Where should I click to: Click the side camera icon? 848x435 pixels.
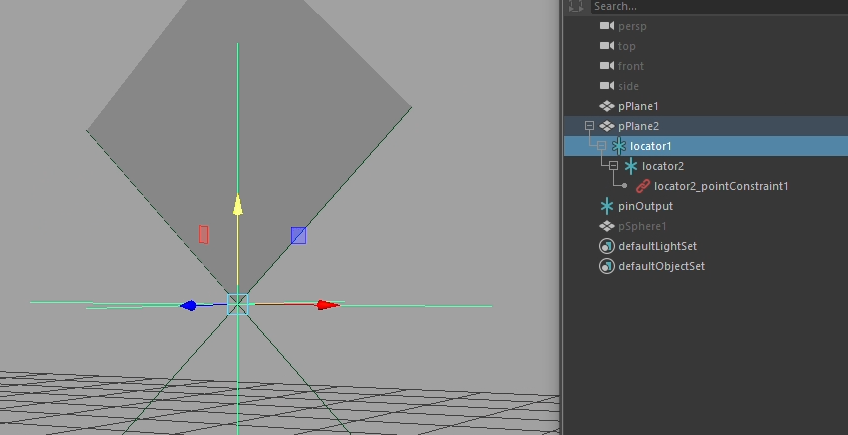(607, 86)
